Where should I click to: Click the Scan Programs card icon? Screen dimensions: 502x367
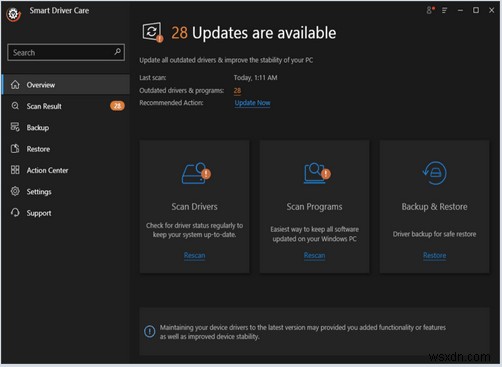point(317,173)
